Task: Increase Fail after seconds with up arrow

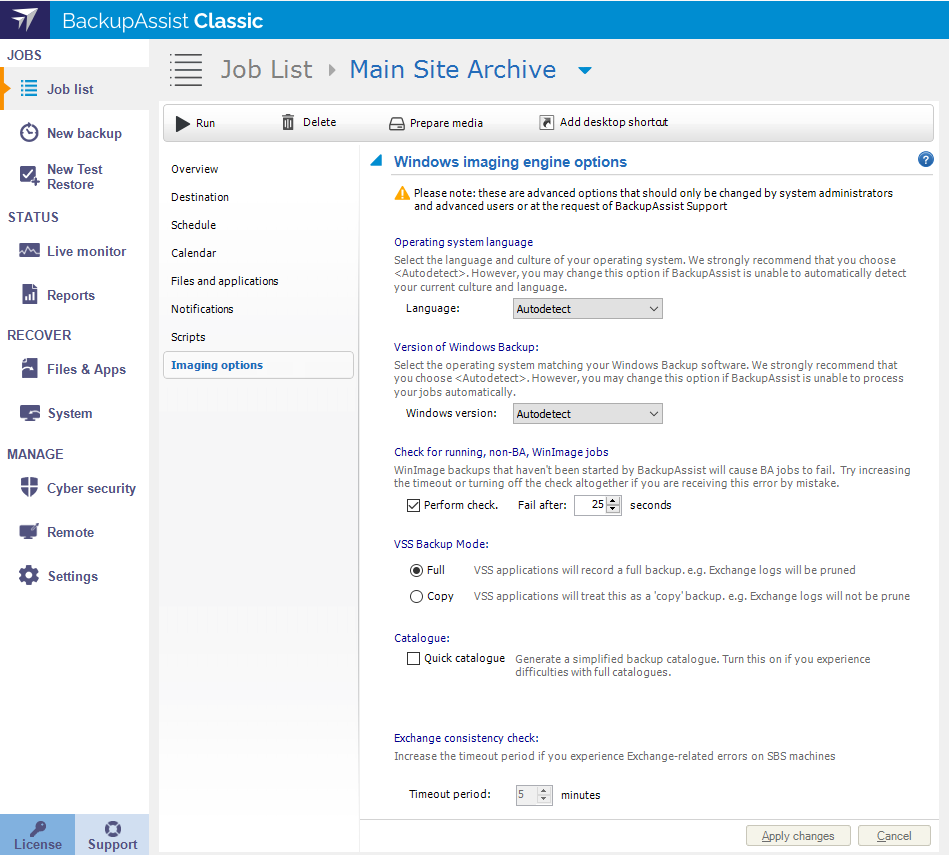Action: point(613,500)
